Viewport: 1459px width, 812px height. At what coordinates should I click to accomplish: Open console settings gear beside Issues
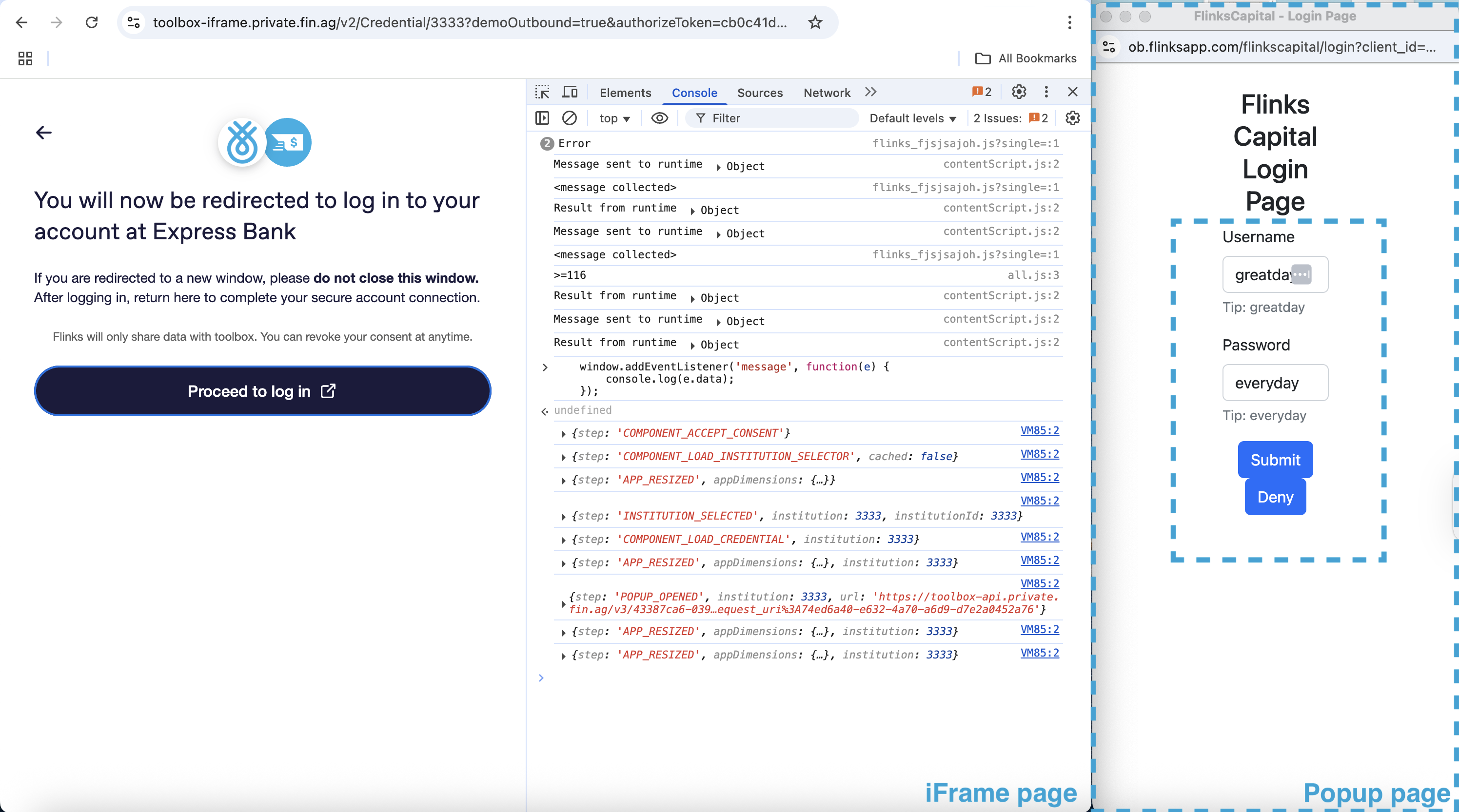[1072, 118]
